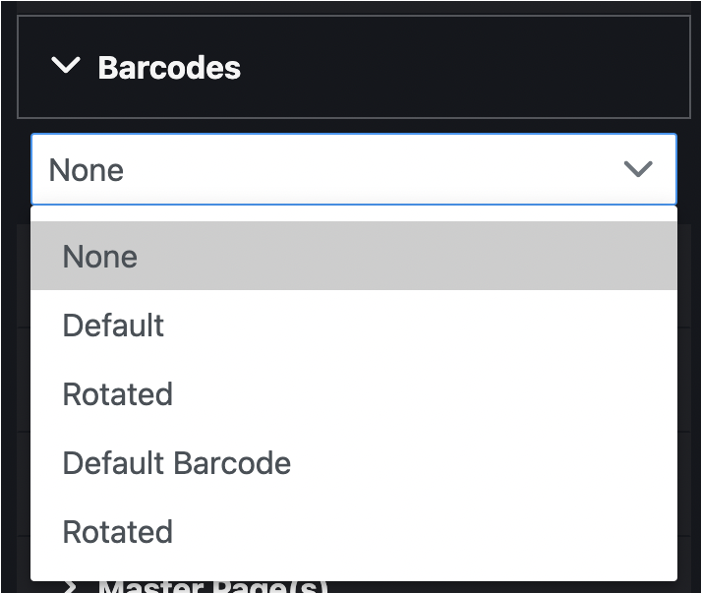
Task: Collapse the Barcodes section chevron
Action: pyautogui.click(x=66, y=67)
